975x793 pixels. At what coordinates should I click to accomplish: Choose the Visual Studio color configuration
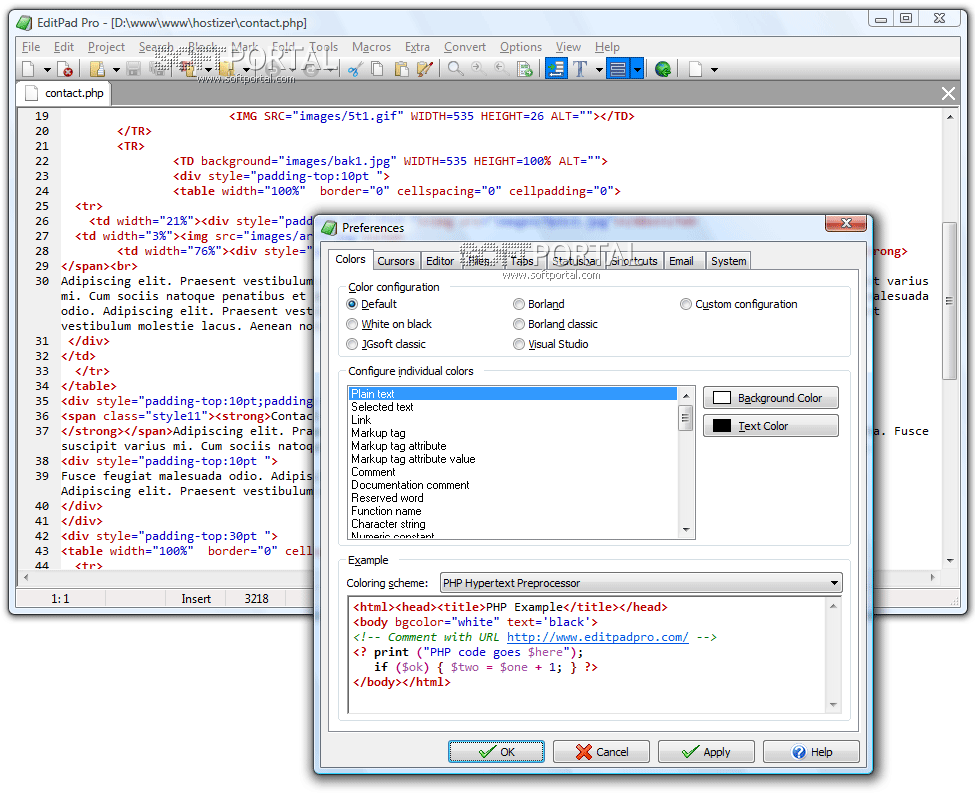coord(519,344)
